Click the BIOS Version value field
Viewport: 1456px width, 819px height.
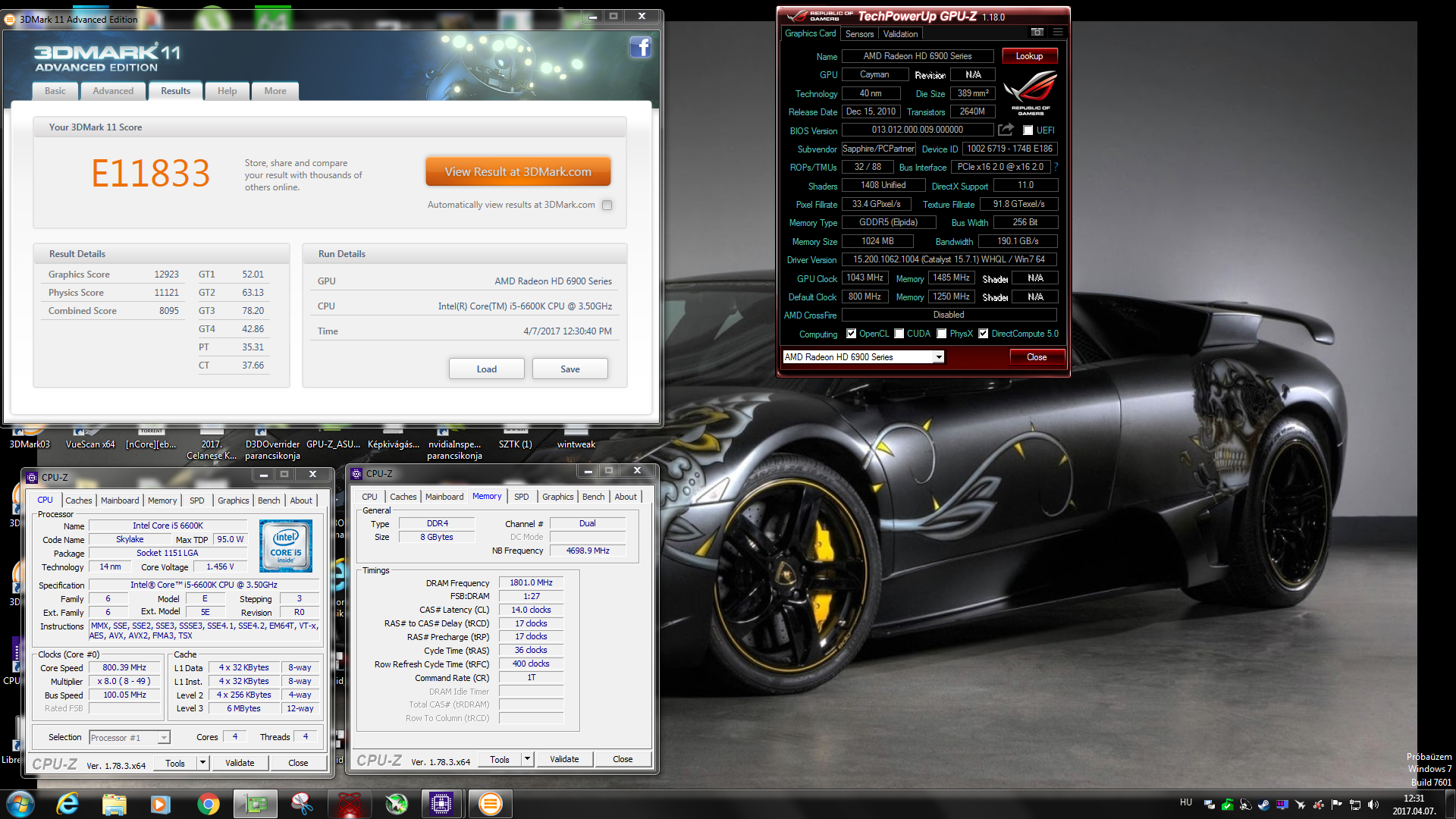coord(918,130)
